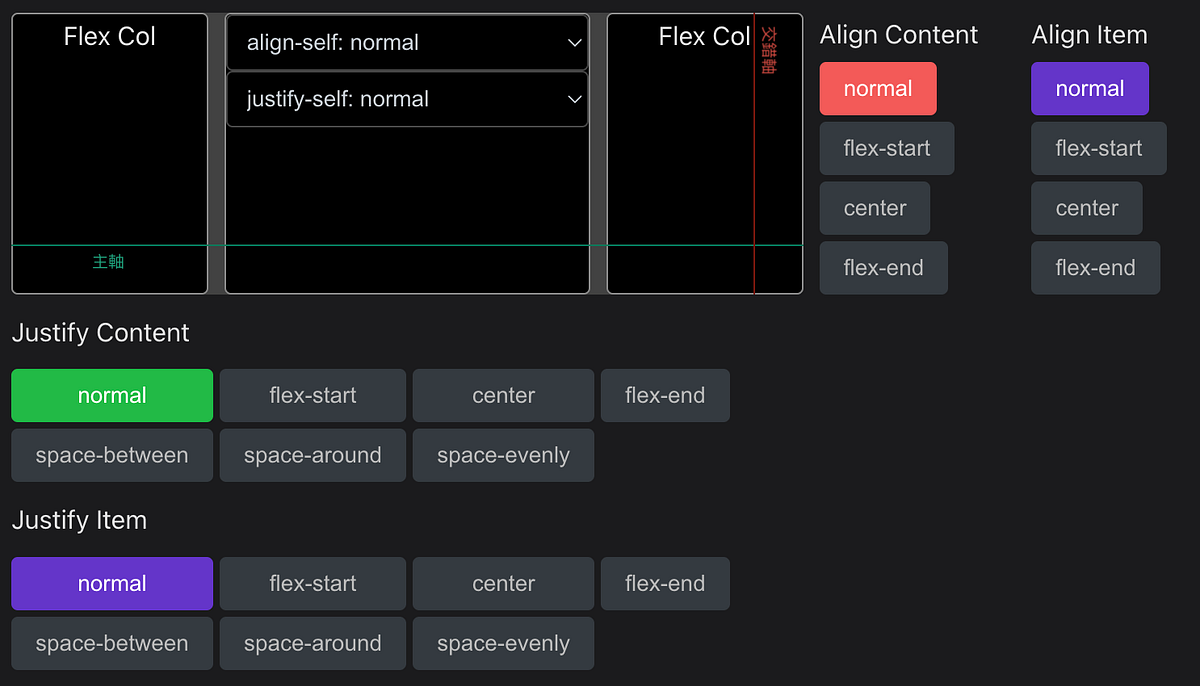The image size is (1200, 686).
Task: Select flex-end under Align Content
Action: click(x=883, y=268)
